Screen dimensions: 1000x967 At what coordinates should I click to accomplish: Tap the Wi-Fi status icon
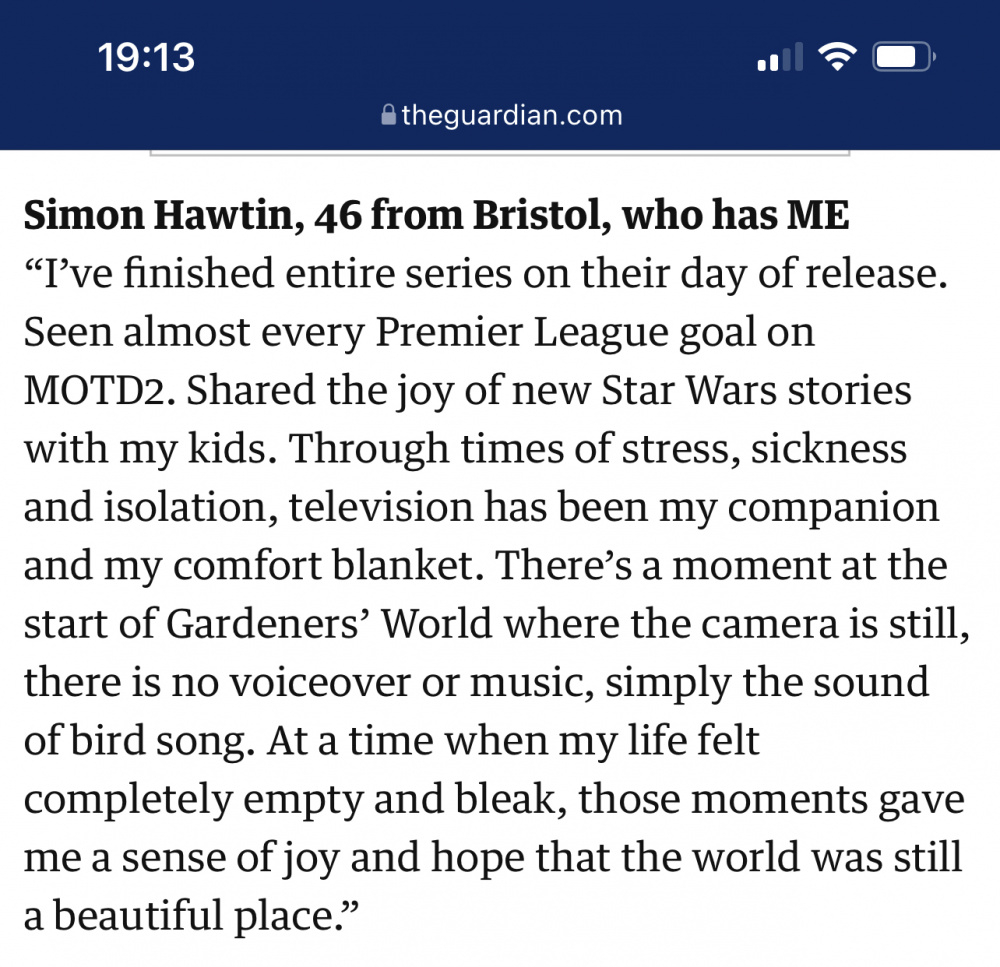click(837, 57)
